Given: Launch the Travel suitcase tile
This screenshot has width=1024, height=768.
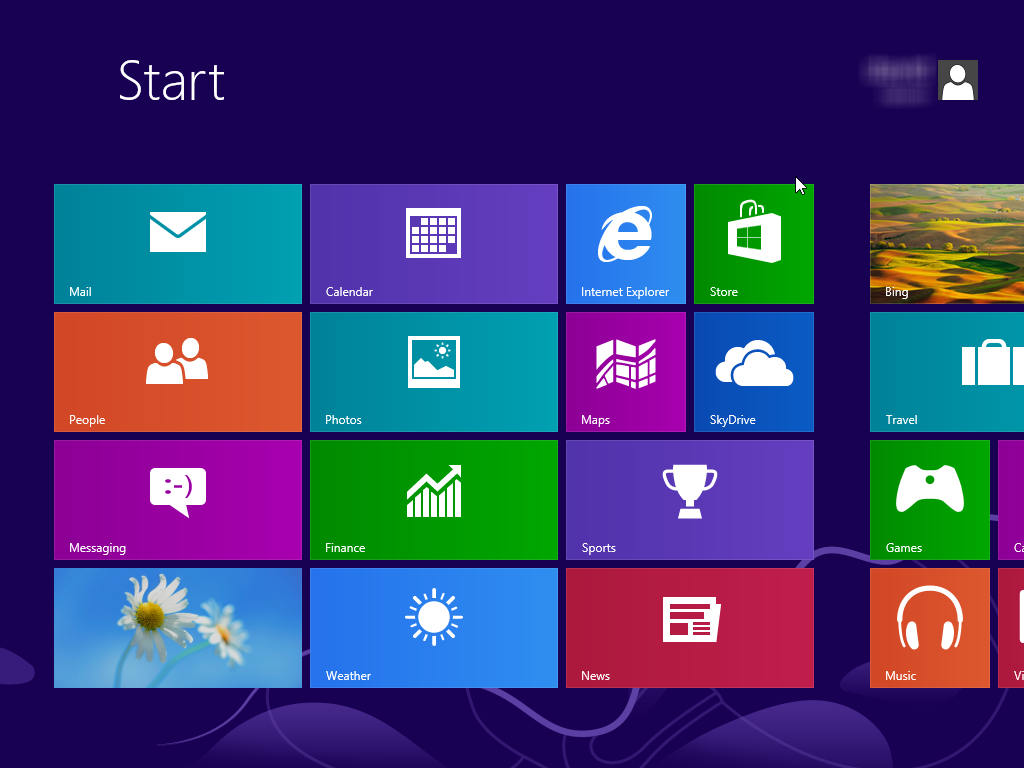Looking at the screenshot, I should 947,372.
